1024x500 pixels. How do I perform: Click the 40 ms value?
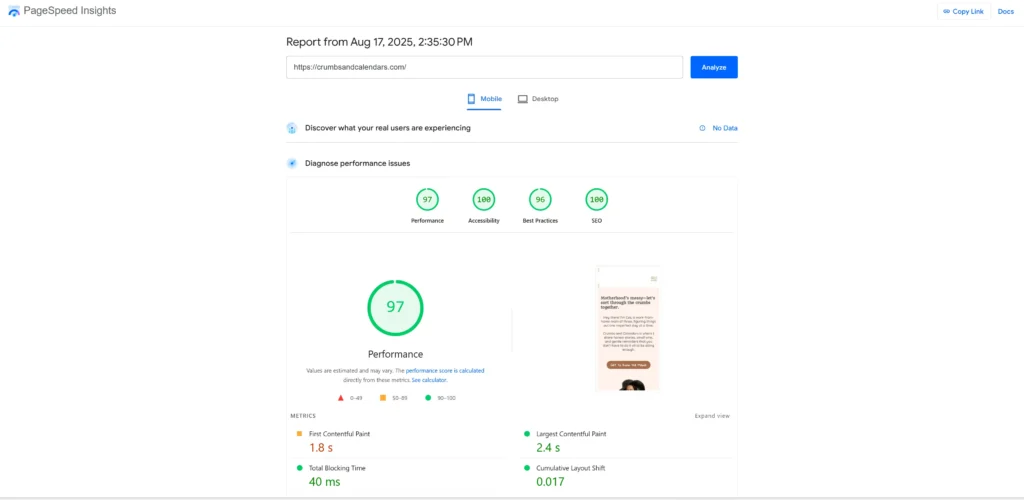coord(325,482)
